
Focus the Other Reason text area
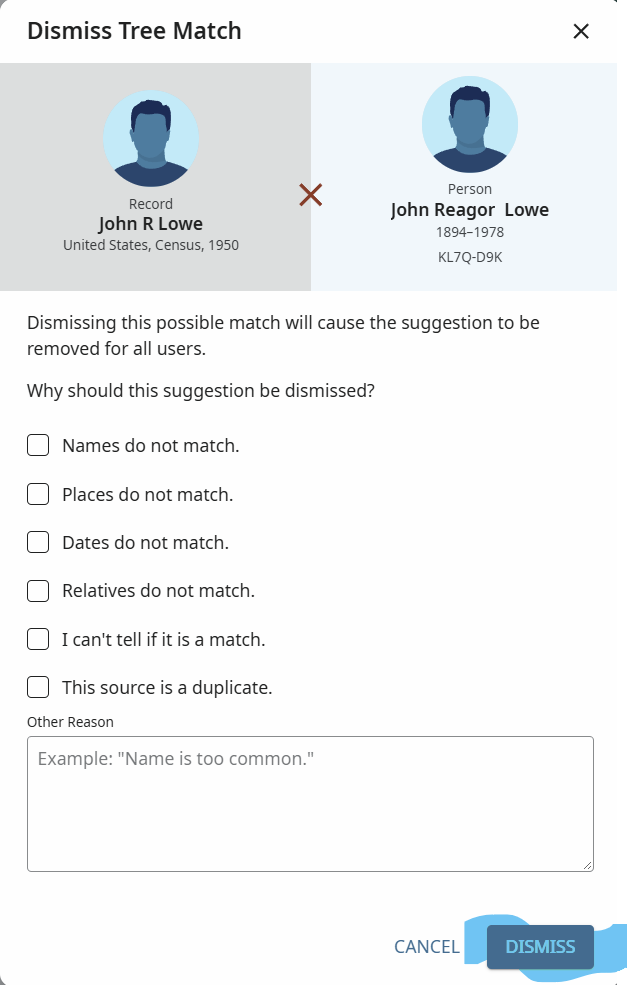[x=310, y=804]
